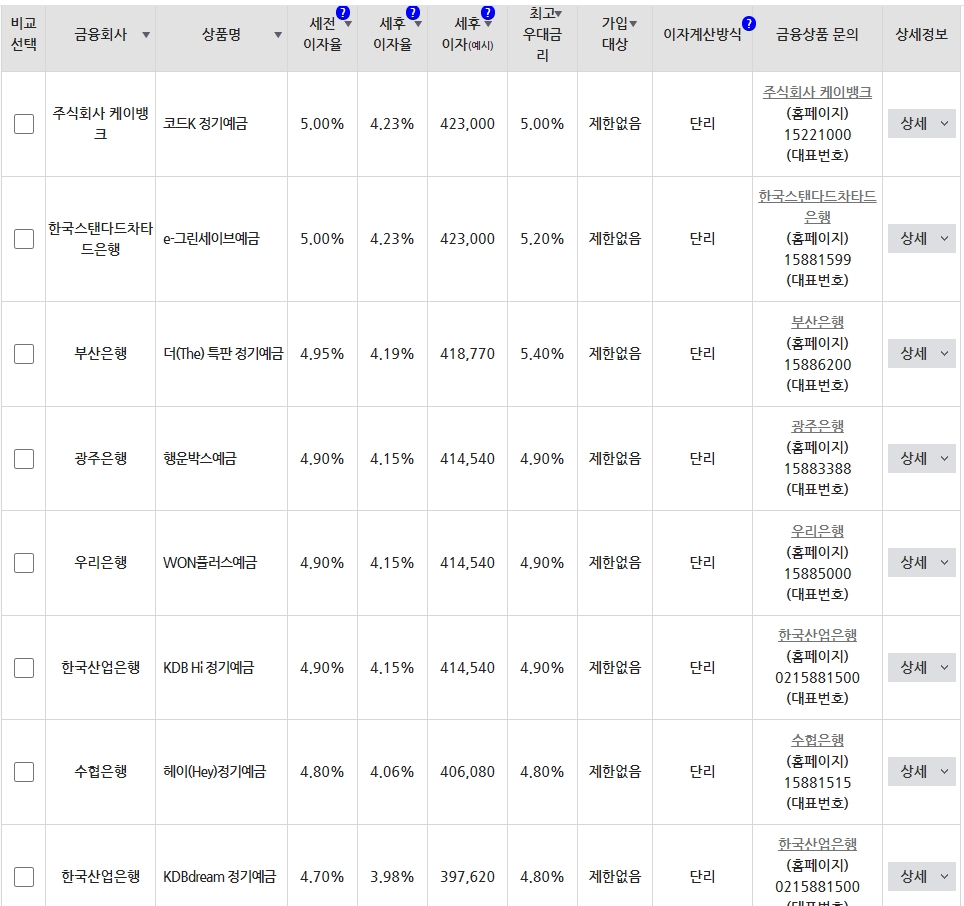Open 한국스탠다드차타드은행 homepage link
The height and width of the screenshot is (906, 964).
coord(817,207)
